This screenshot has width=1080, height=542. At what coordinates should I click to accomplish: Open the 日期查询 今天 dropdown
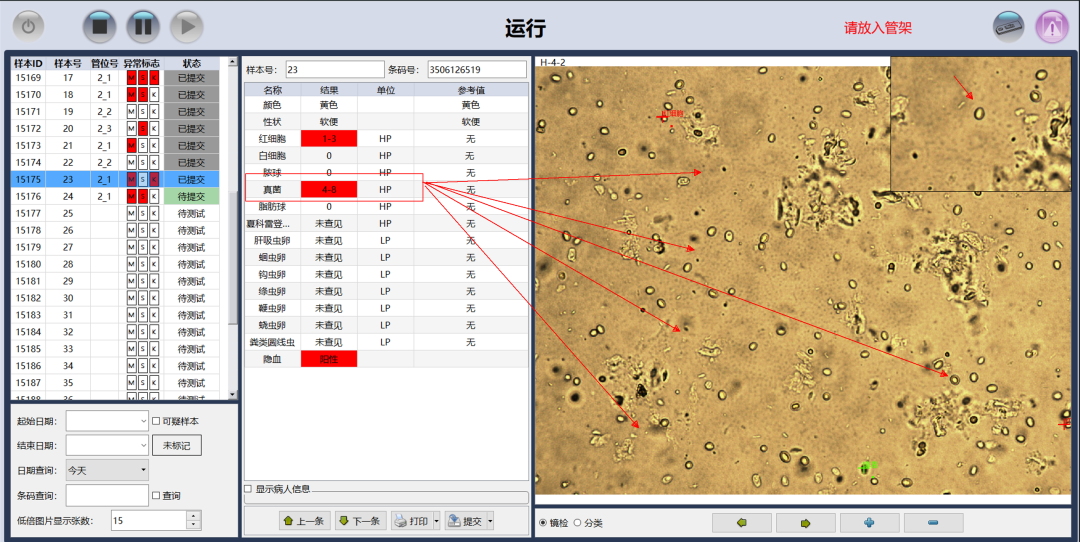(x=107, y=470)
